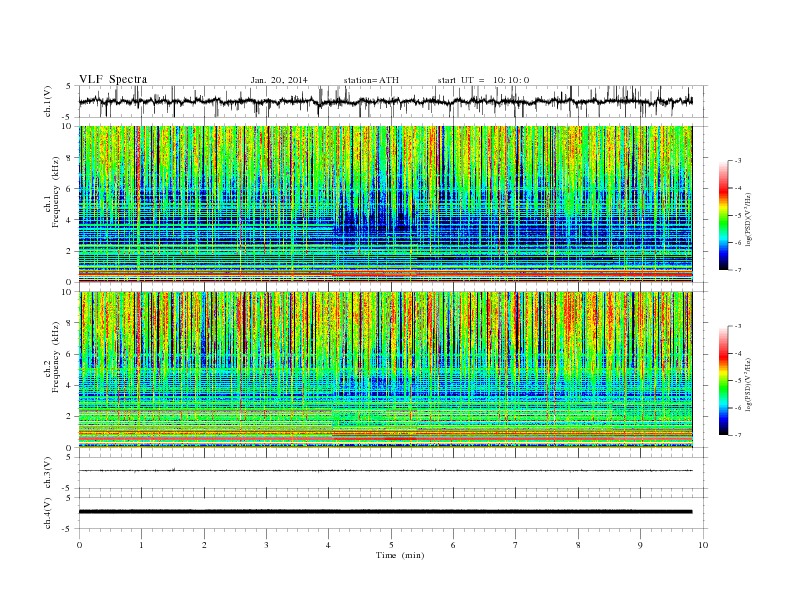
Task: Click the "2" kHz tick on ch.1 axis
Action: 70,251
